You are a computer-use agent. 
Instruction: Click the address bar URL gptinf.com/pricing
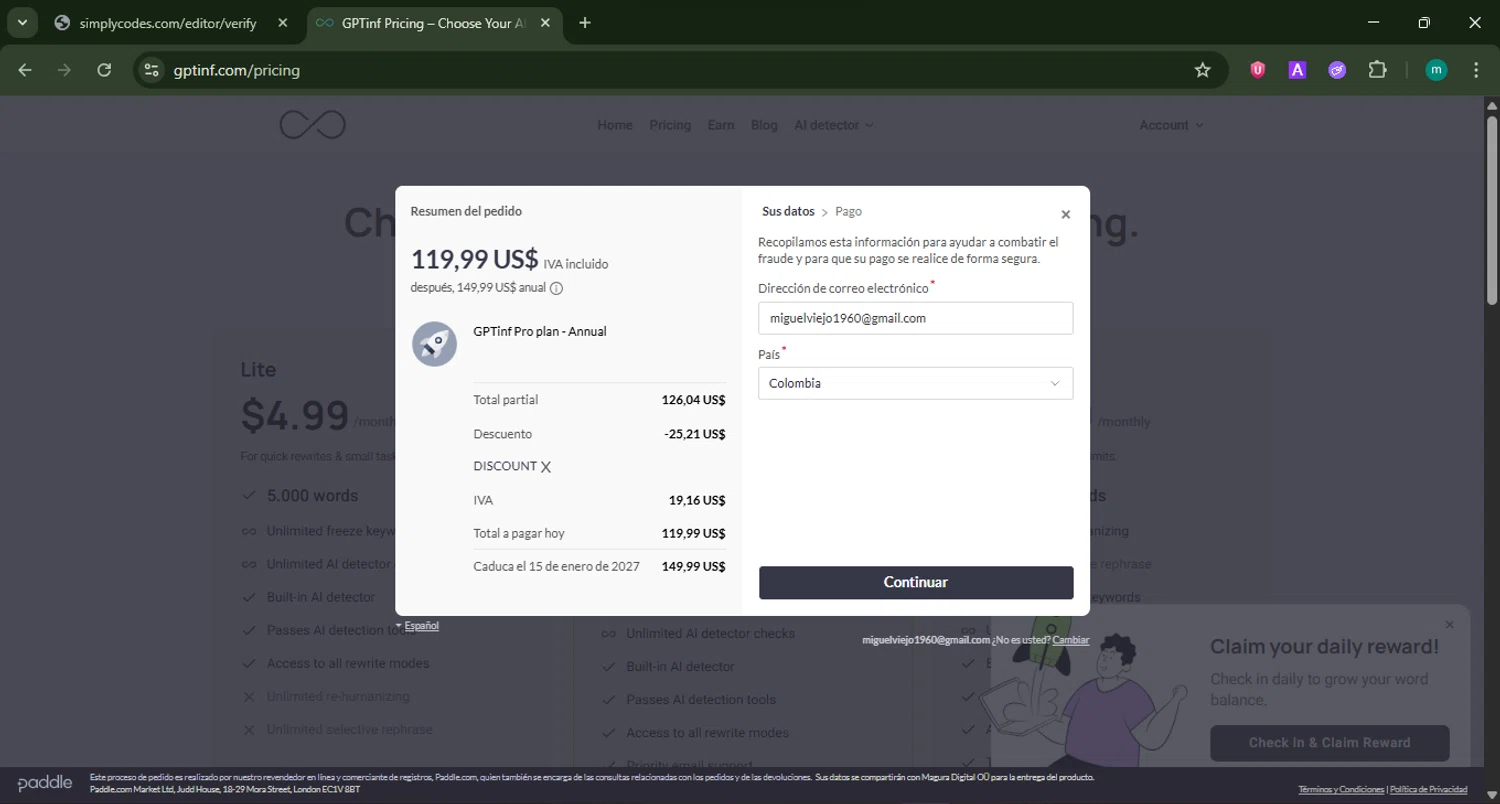pos(236,70)
